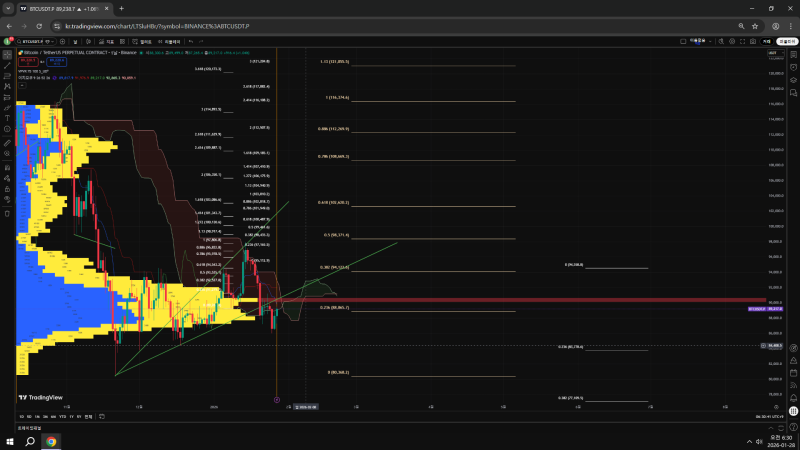Screen dimensions: 800x450
Task: Select the 1Y date range
Action: [x=71, y=417]
